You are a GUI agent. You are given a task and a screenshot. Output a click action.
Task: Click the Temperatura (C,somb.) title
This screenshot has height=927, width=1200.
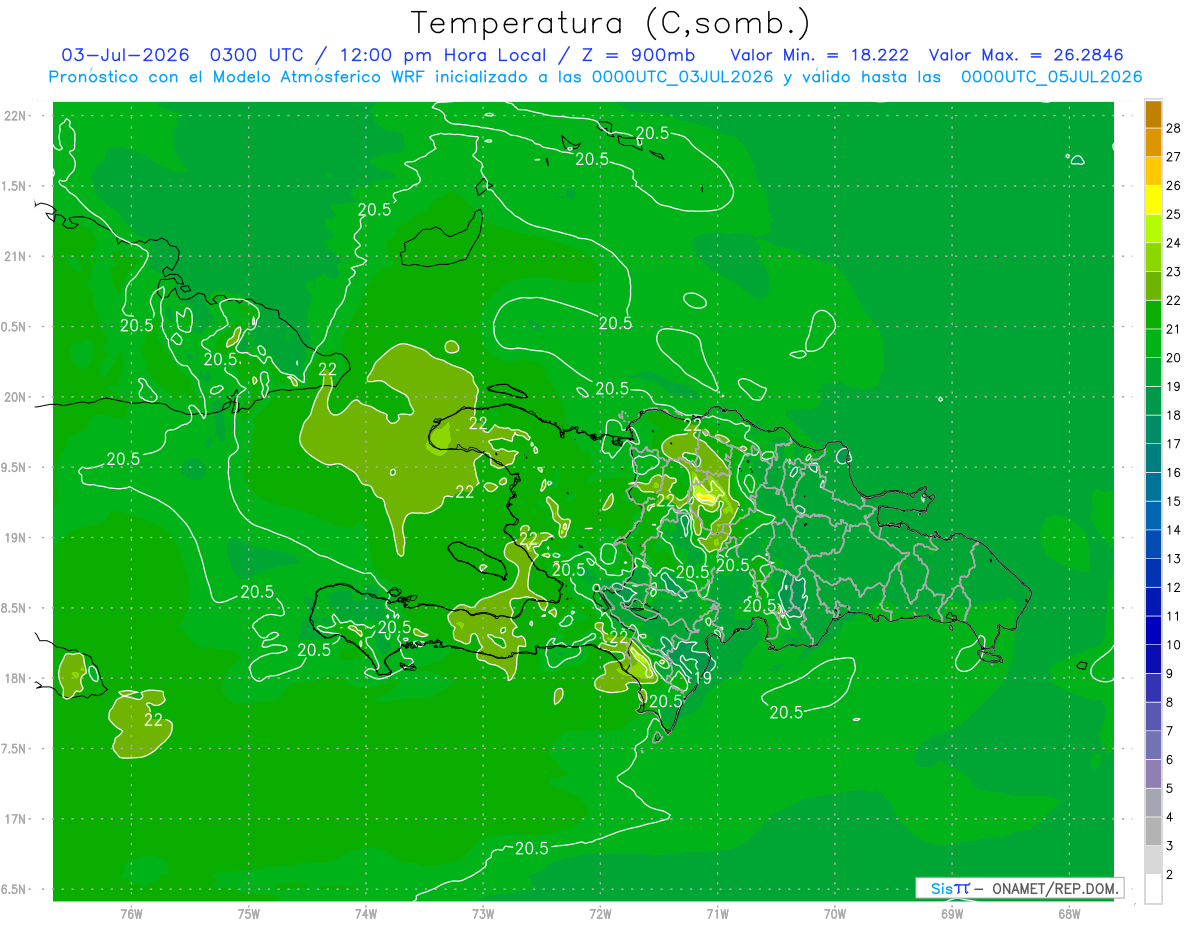[x=611, y=23]
